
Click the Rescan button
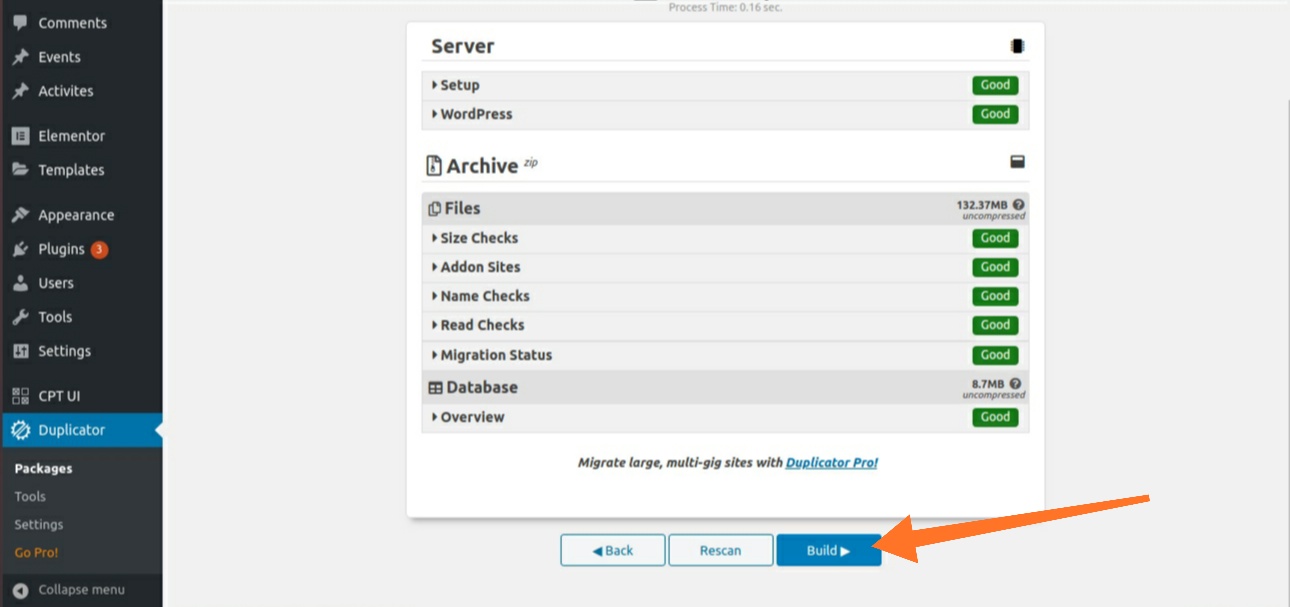tap(720, 550)
